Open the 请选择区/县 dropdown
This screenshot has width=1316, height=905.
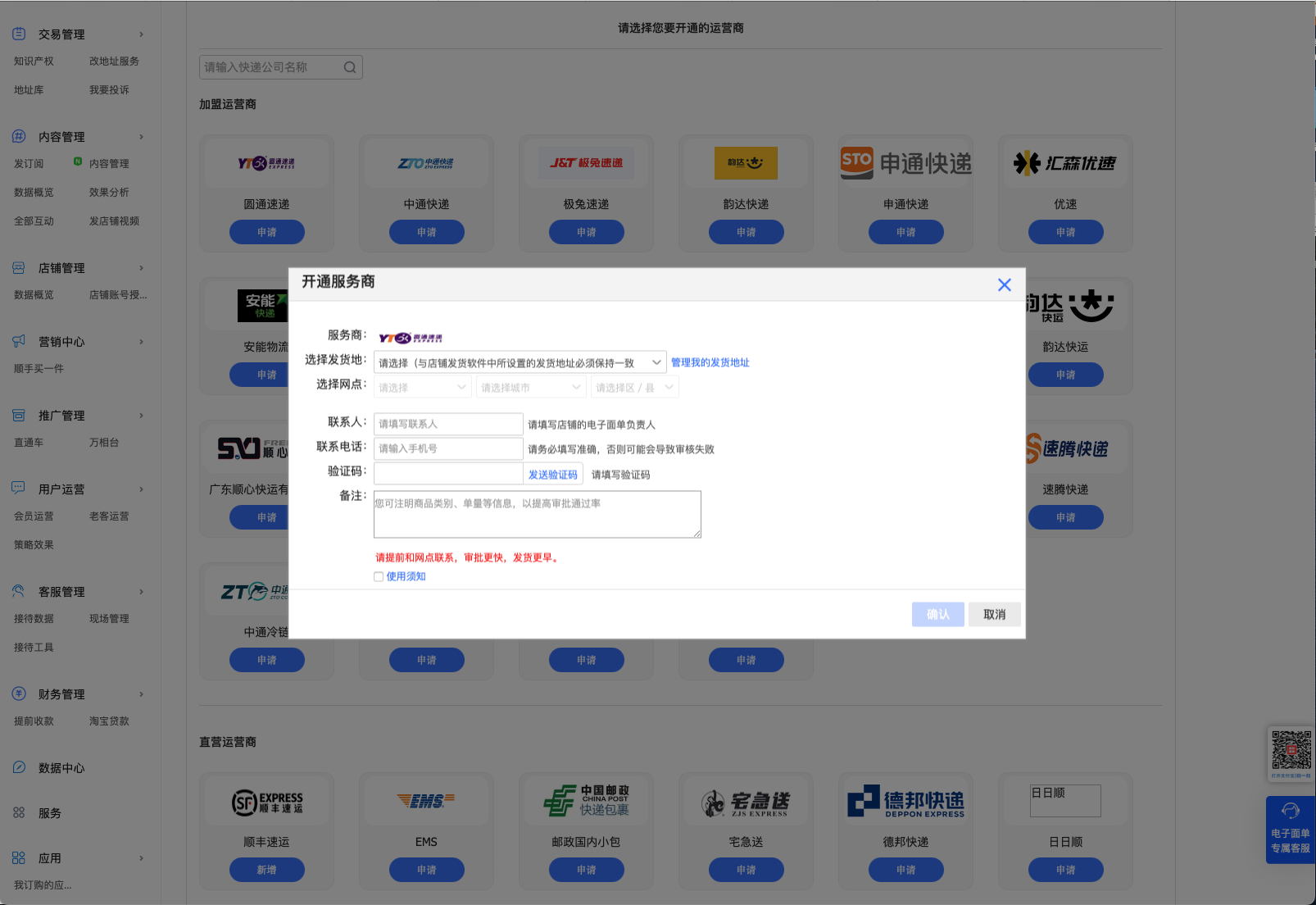click(x=634, y=387)
